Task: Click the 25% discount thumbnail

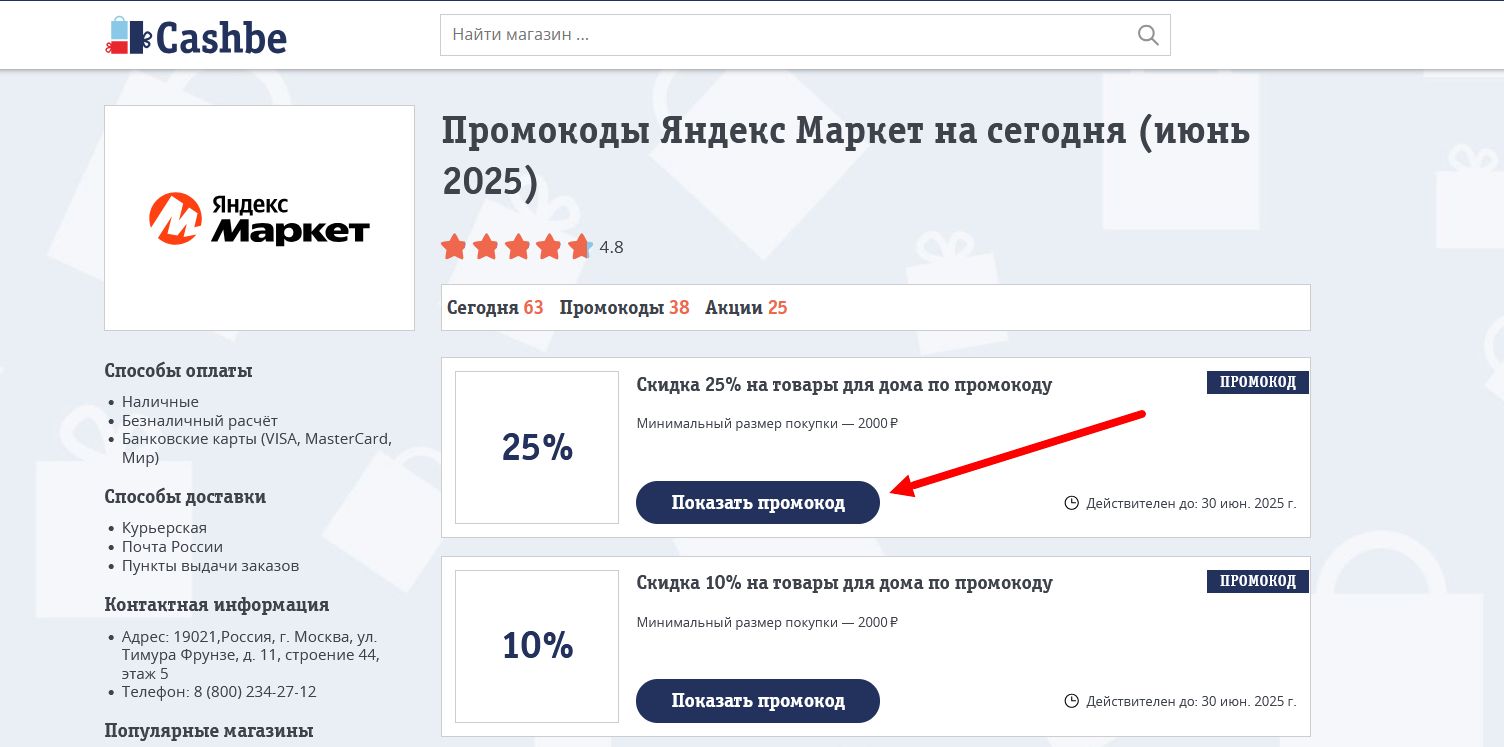Action: (x=537, y=447)
